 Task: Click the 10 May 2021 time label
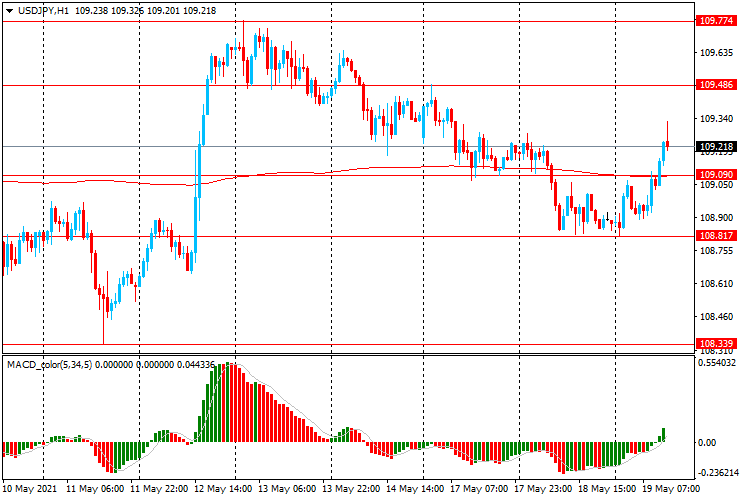[x=30, y=490]
